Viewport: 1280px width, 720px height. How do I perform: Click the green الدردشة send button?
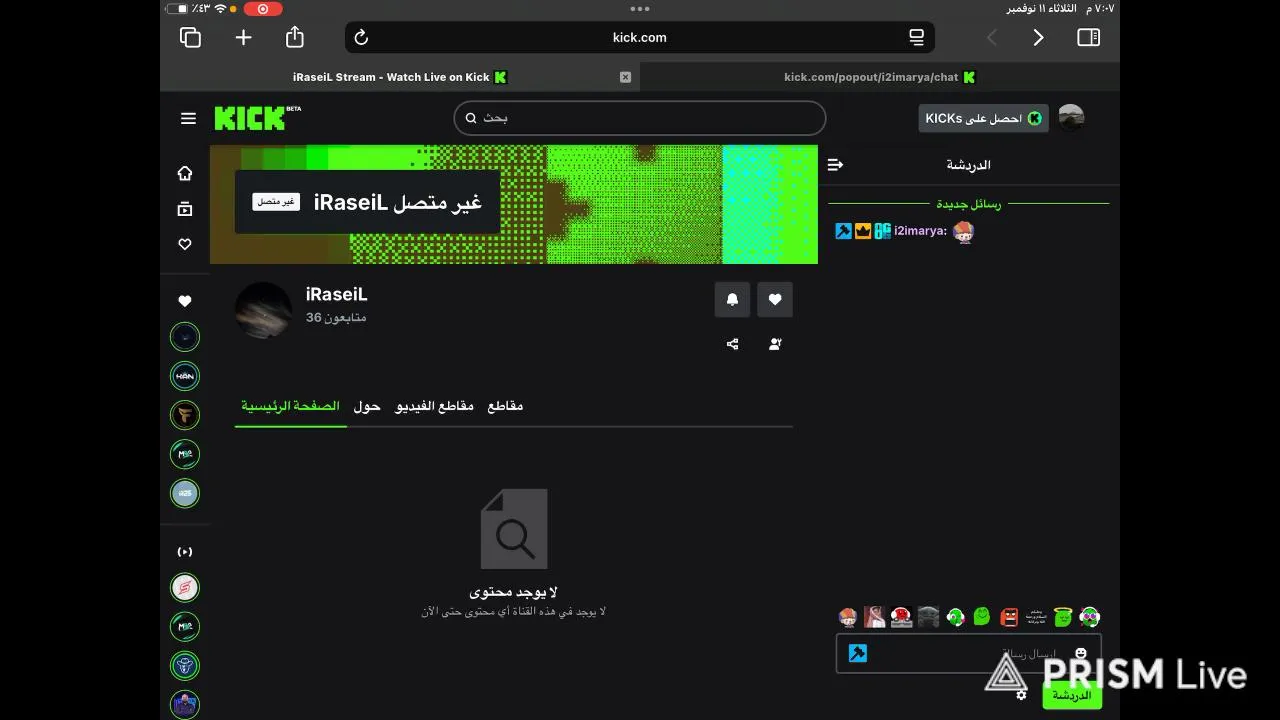point(1072,695)
